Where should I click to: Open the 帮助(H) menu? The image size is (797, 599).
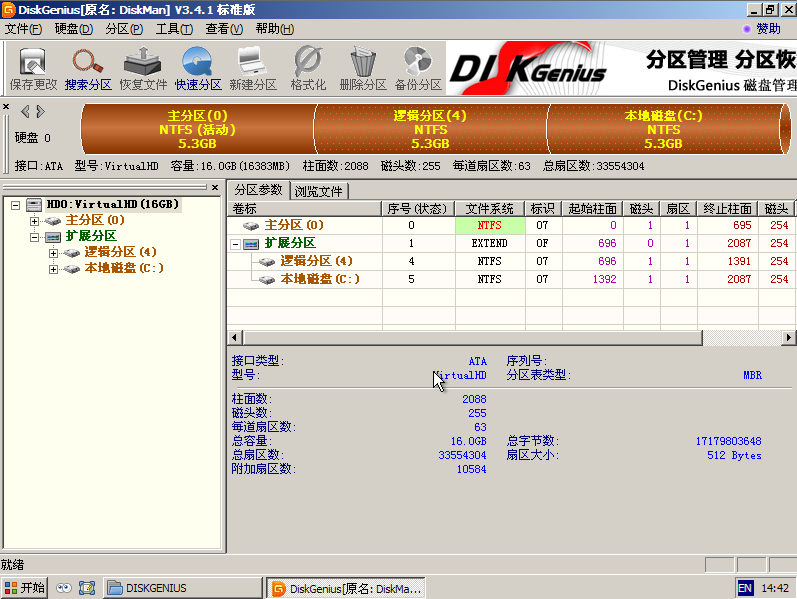click(x=274, y=29)
